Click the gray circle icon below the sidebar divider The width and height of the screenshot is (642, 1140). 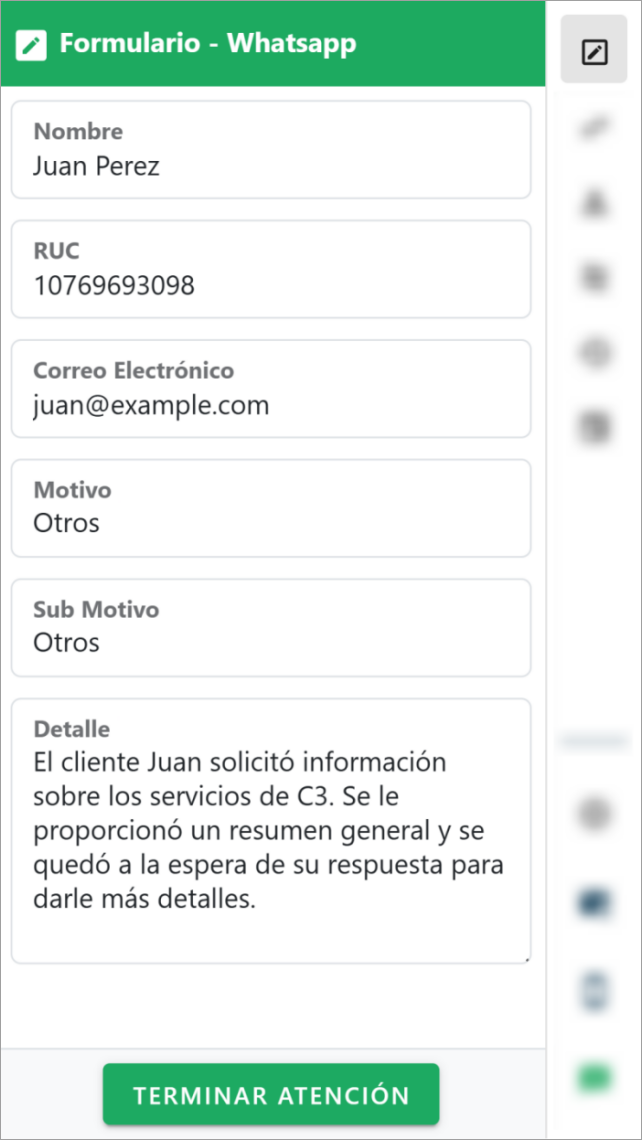point(595,813)
